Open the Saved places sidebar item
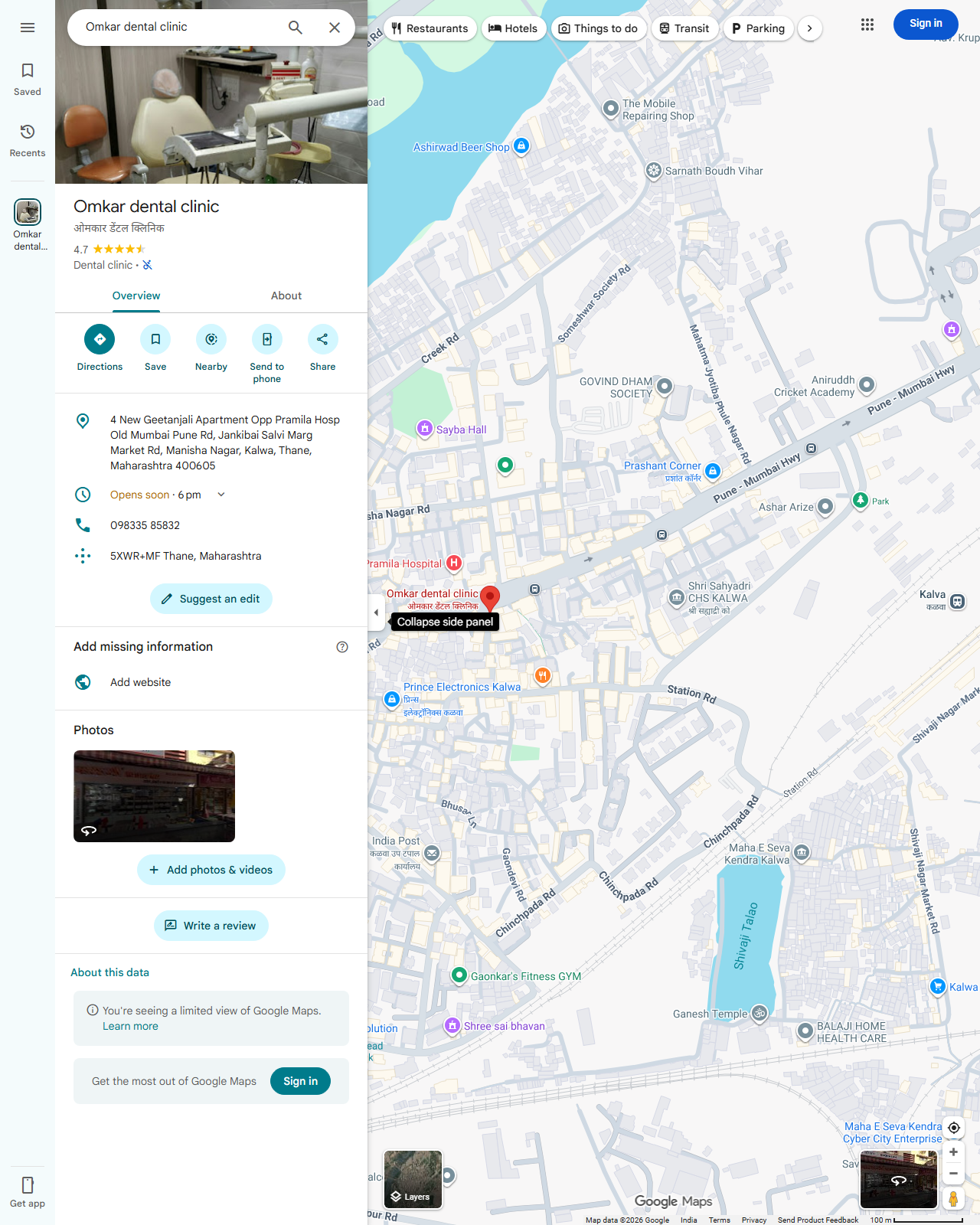The height and width of the screenshot is (1225, 980). click(x=28, y=80)
